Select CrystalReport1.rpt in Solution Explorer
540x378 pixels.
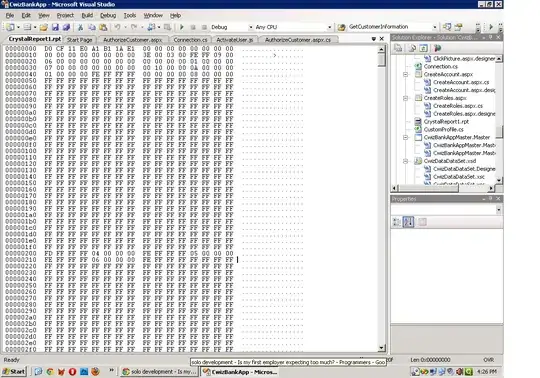pyautogui.click(x=446, y=122)
